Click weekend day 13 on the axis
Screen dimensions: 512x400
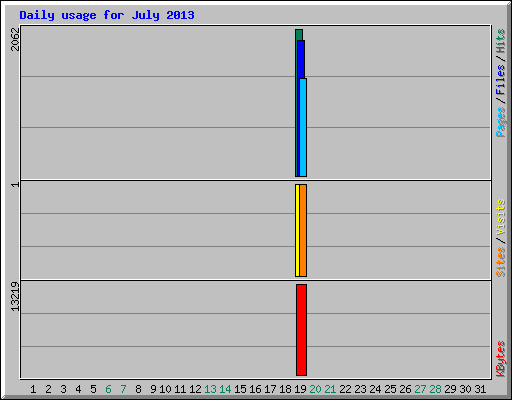(210, 389)
